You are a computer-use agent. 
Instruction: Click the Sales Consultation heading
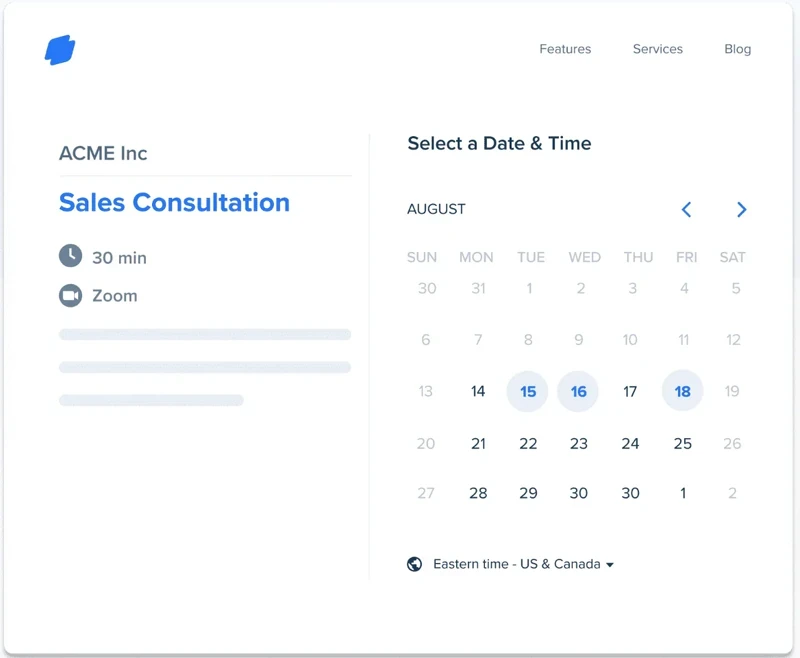click(x=174, y=202)
